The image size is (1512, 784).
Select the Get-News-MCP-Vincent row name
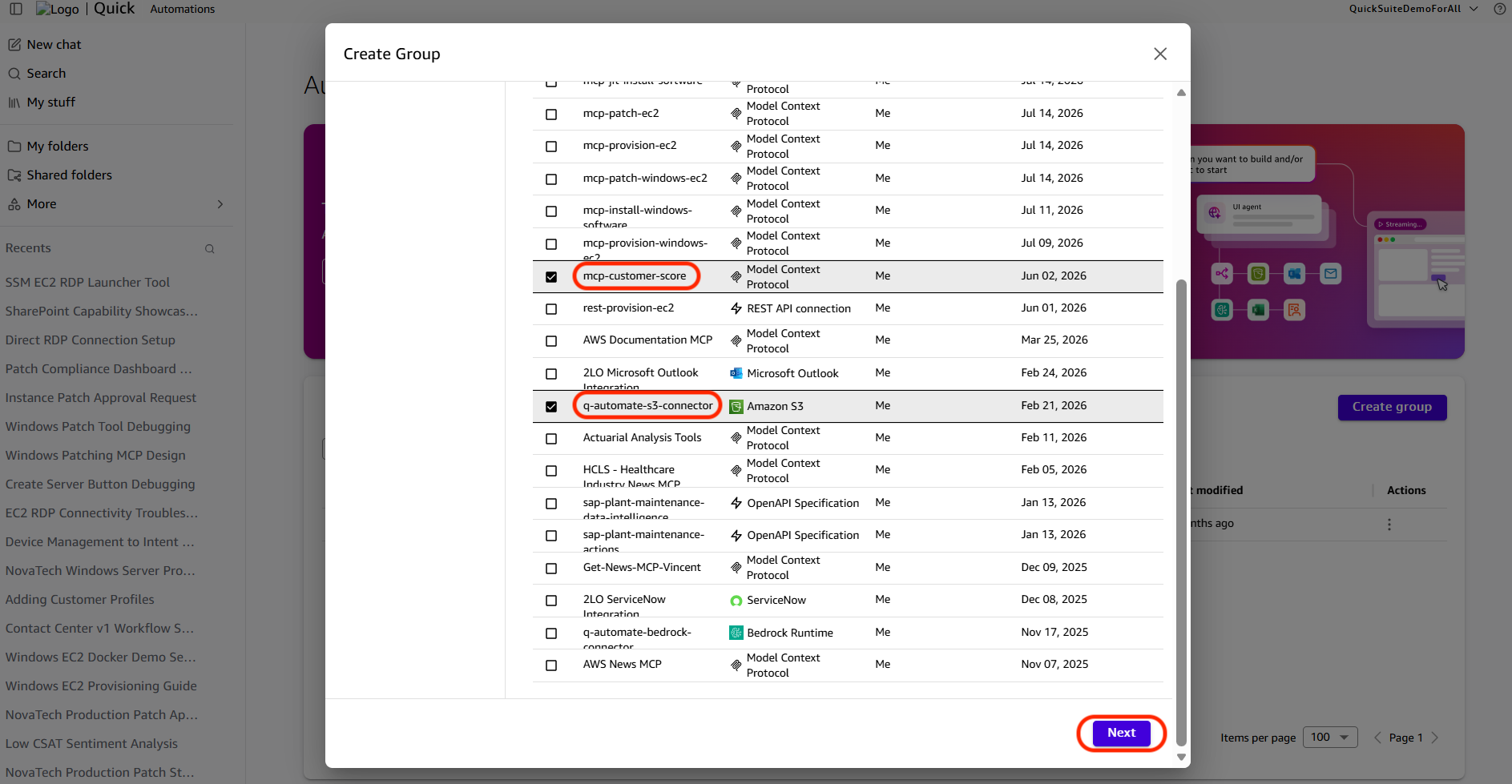(642, 568)
